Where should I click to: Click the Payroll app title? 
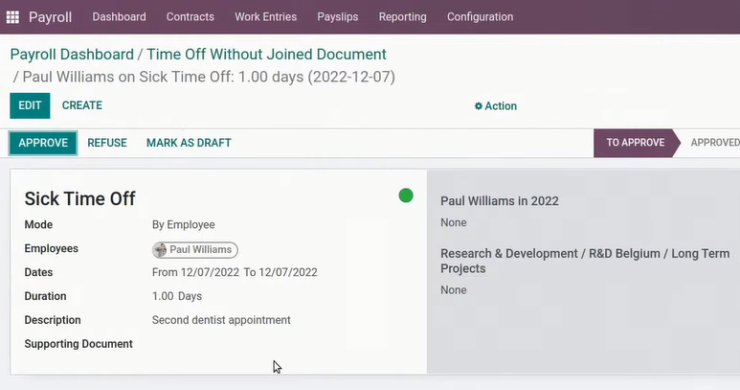point(50,17)
